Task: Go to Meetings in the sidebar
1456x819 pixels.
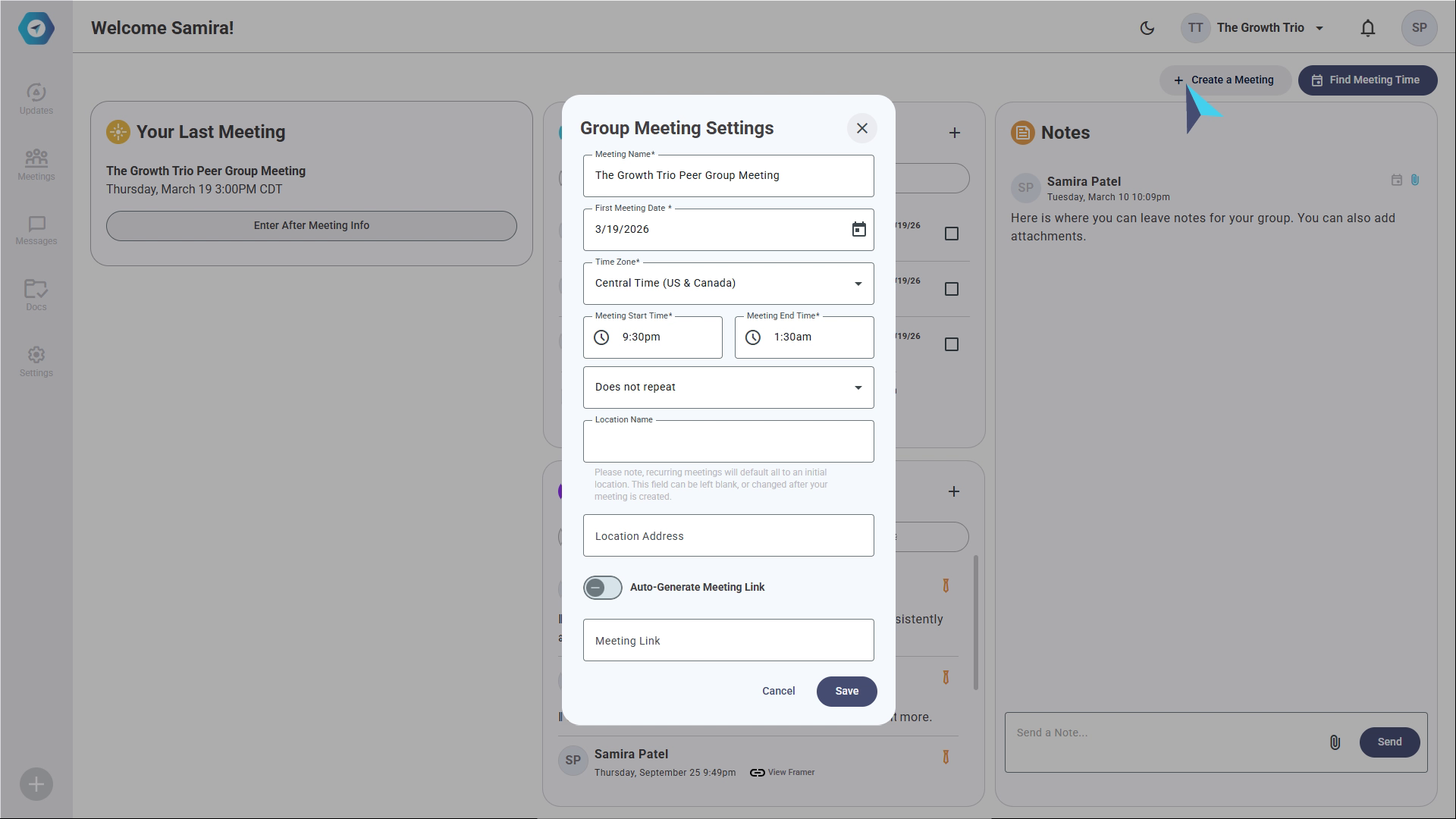Action: pos(36,165)
